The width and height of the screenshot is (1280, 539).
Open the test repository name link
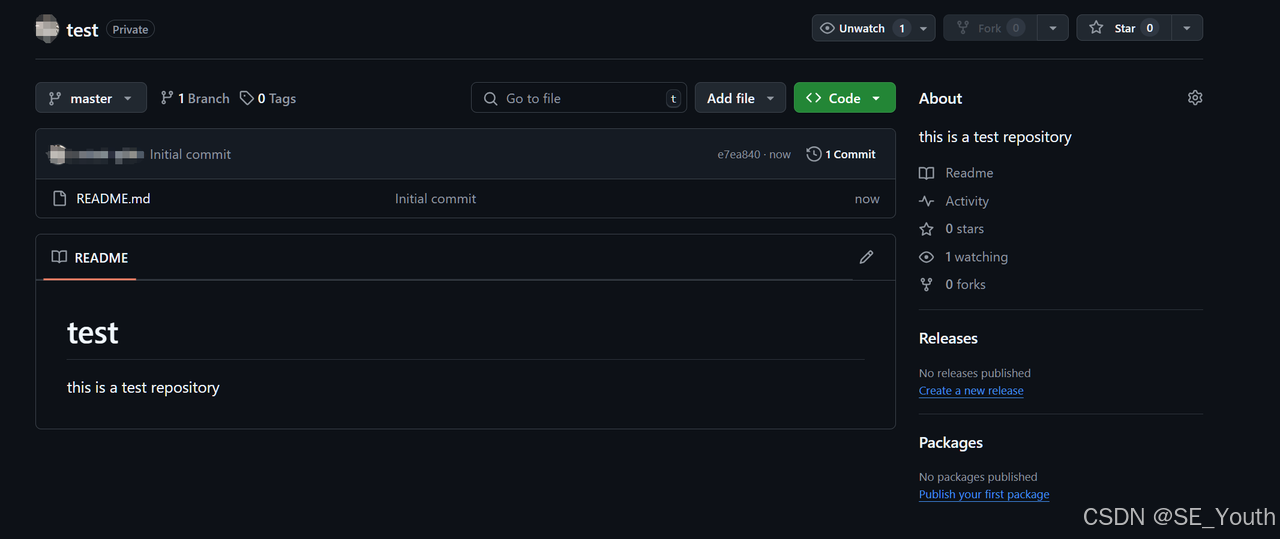coord(82,30)
